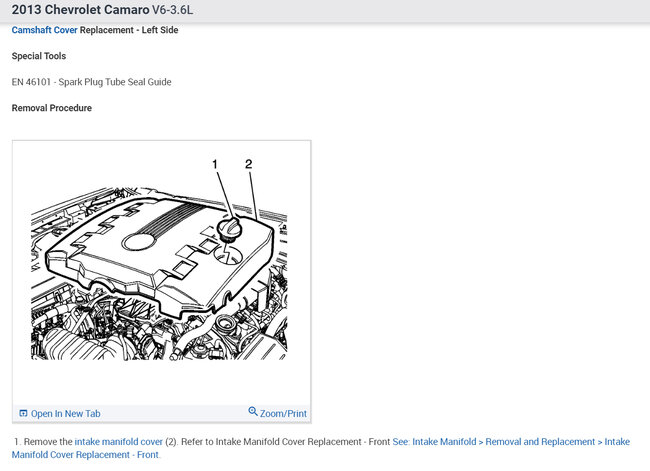The height and width of the screenshot is (471, 650).
Task: Click EN 46101 - Spark Plug Tube Seal Guide
Action: pyautogui.click(x=91, y=82)
